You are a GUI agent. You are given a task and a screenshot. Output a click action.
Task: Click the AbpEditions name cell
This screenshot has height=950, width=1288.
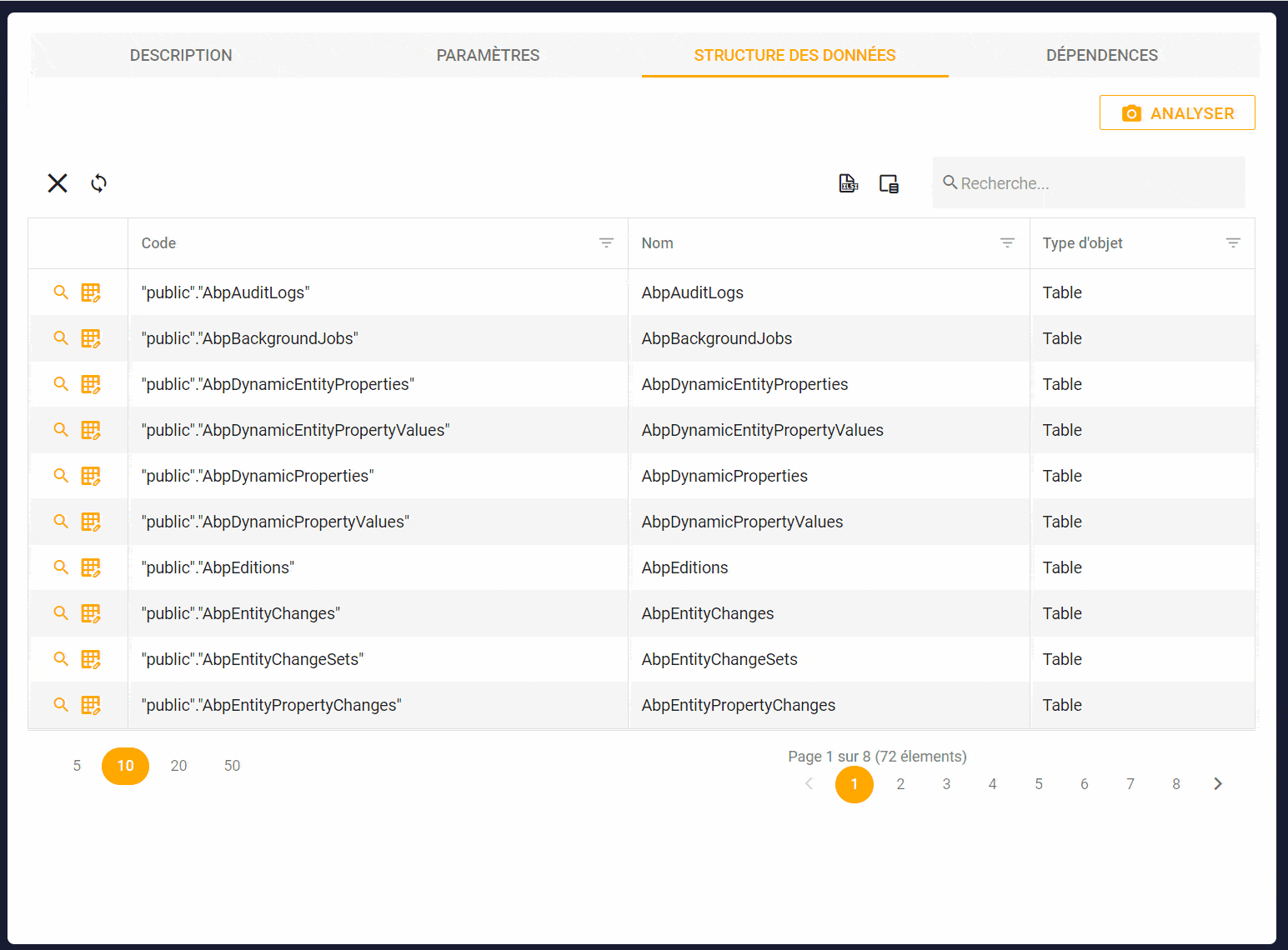(829, 567)
